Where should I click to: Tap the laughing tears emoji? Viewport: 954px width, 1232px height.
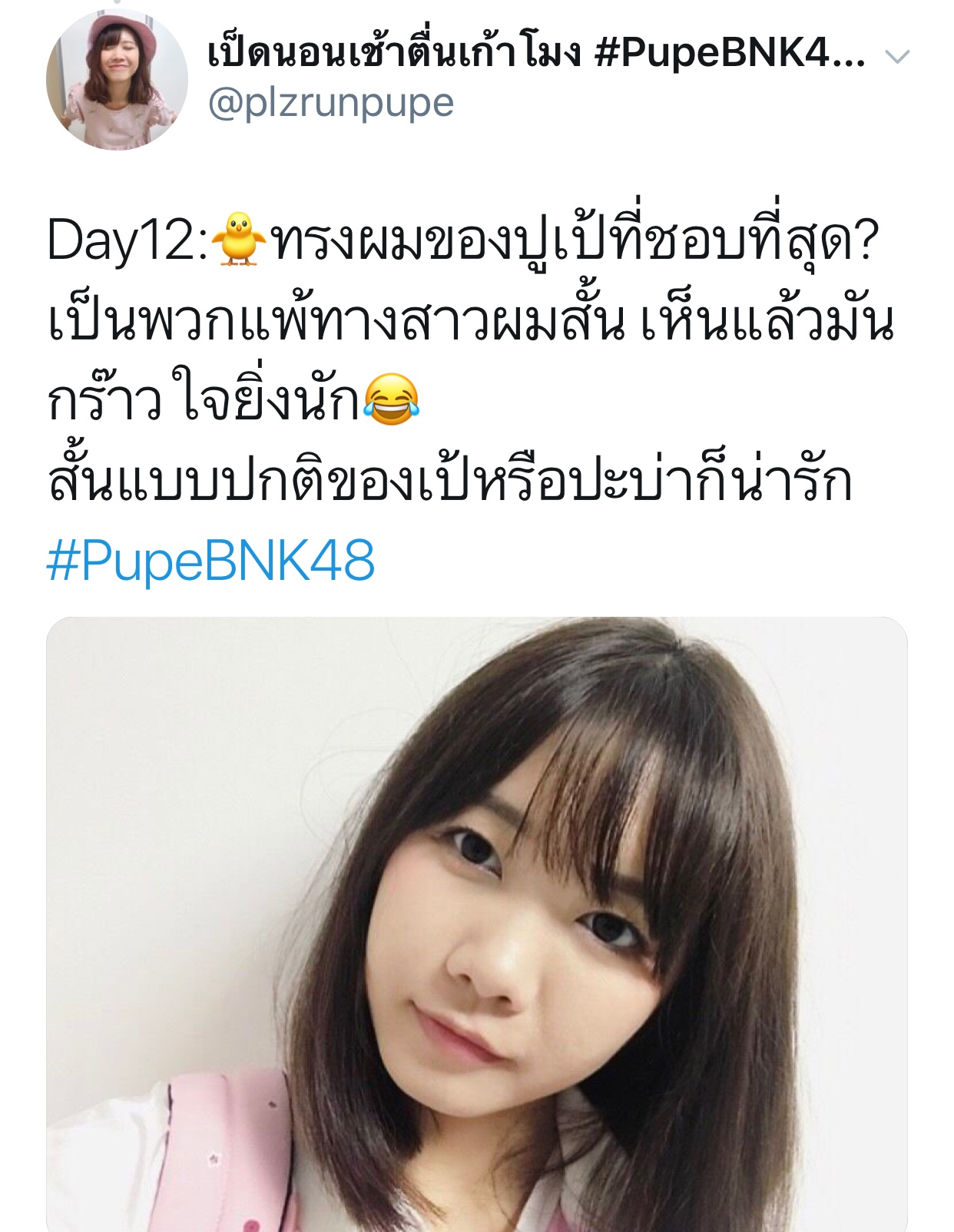click(391, 399)
